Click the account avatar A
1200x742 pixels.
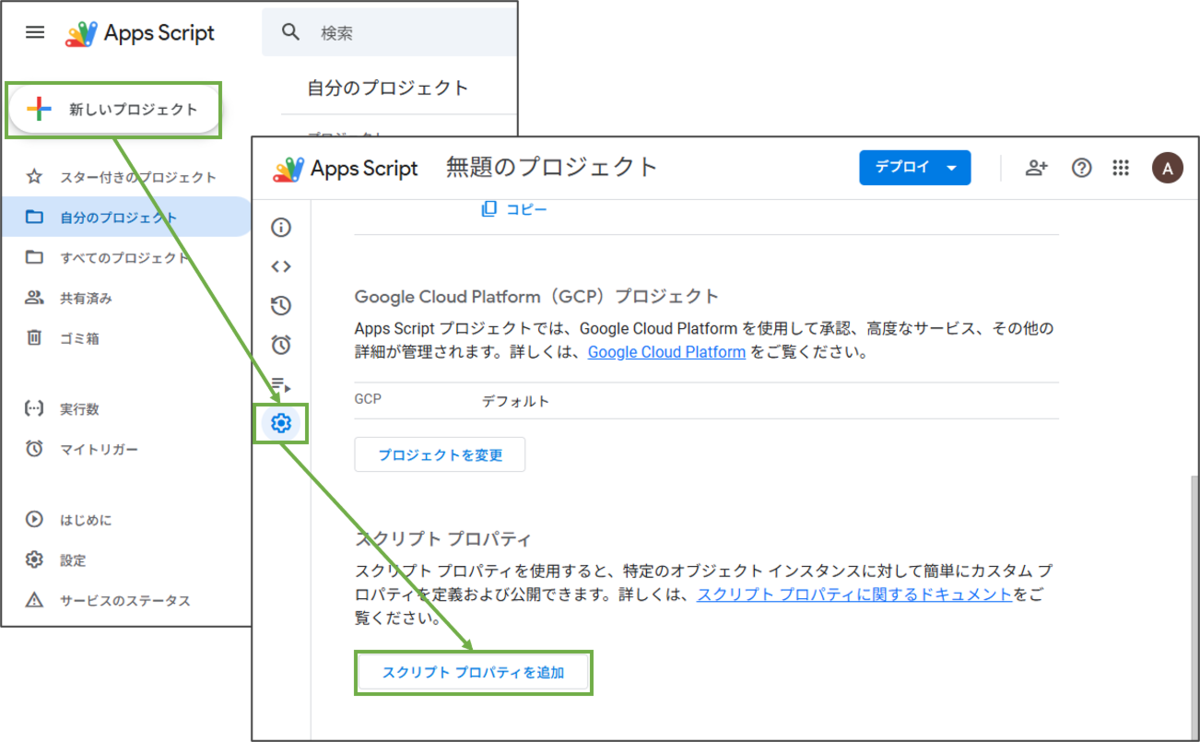[1167, 168]
